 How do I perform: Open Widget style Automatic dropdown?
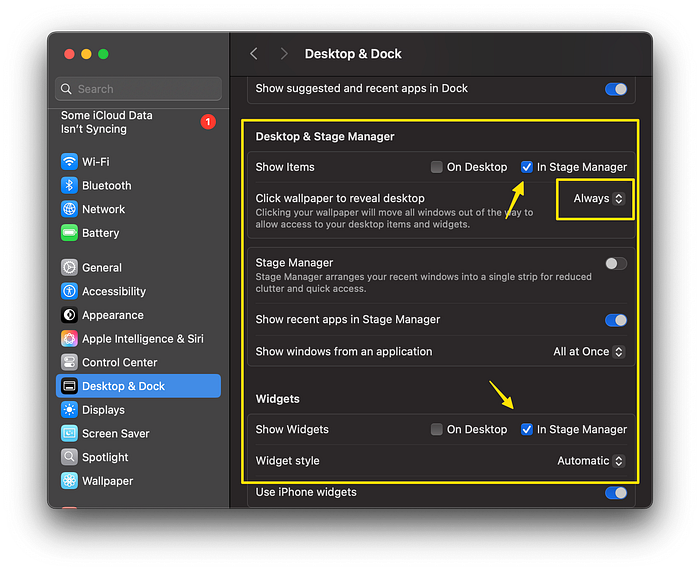click(591, 460)
